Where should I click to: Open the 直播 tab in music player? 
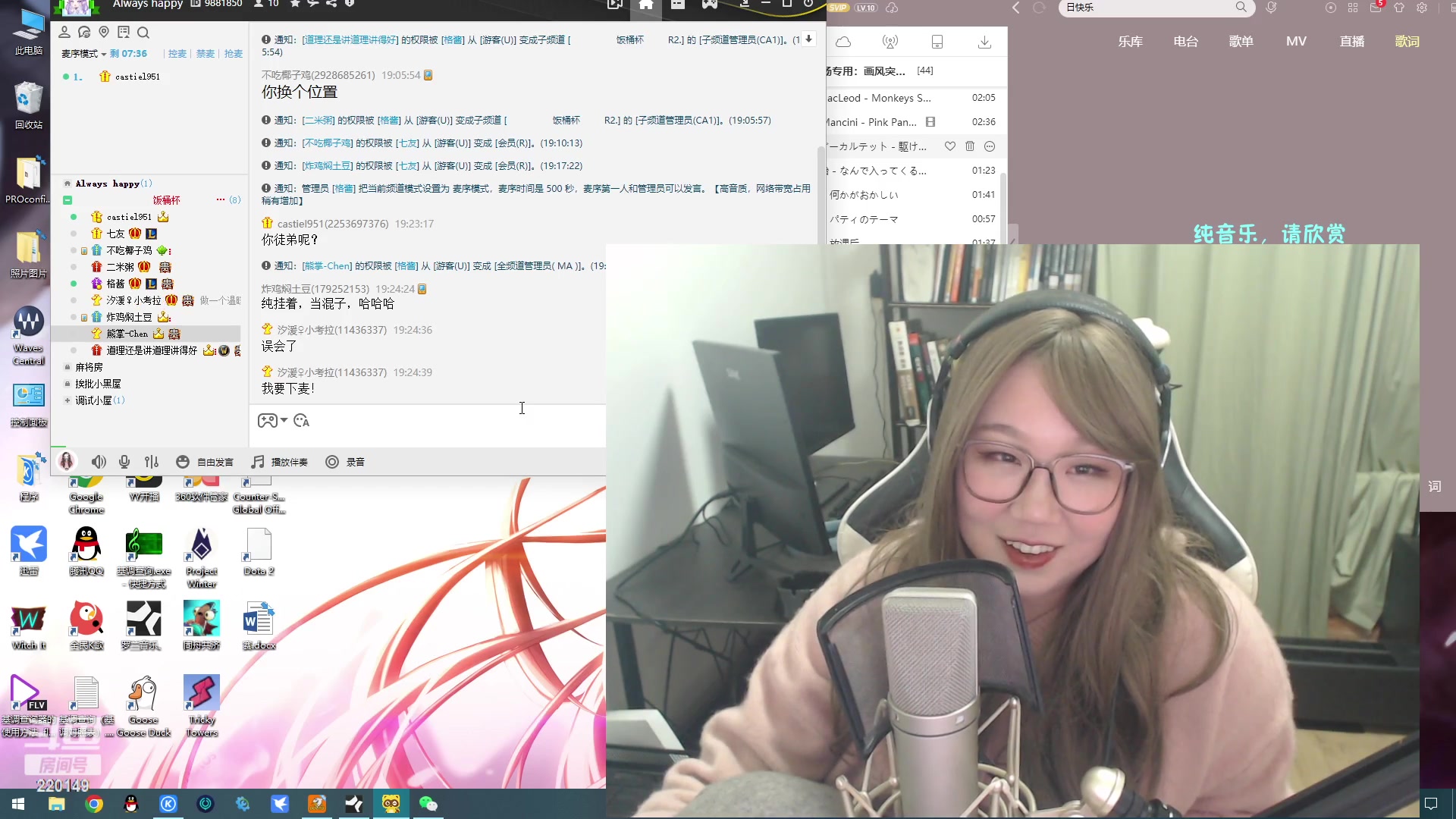(1352, 42)
